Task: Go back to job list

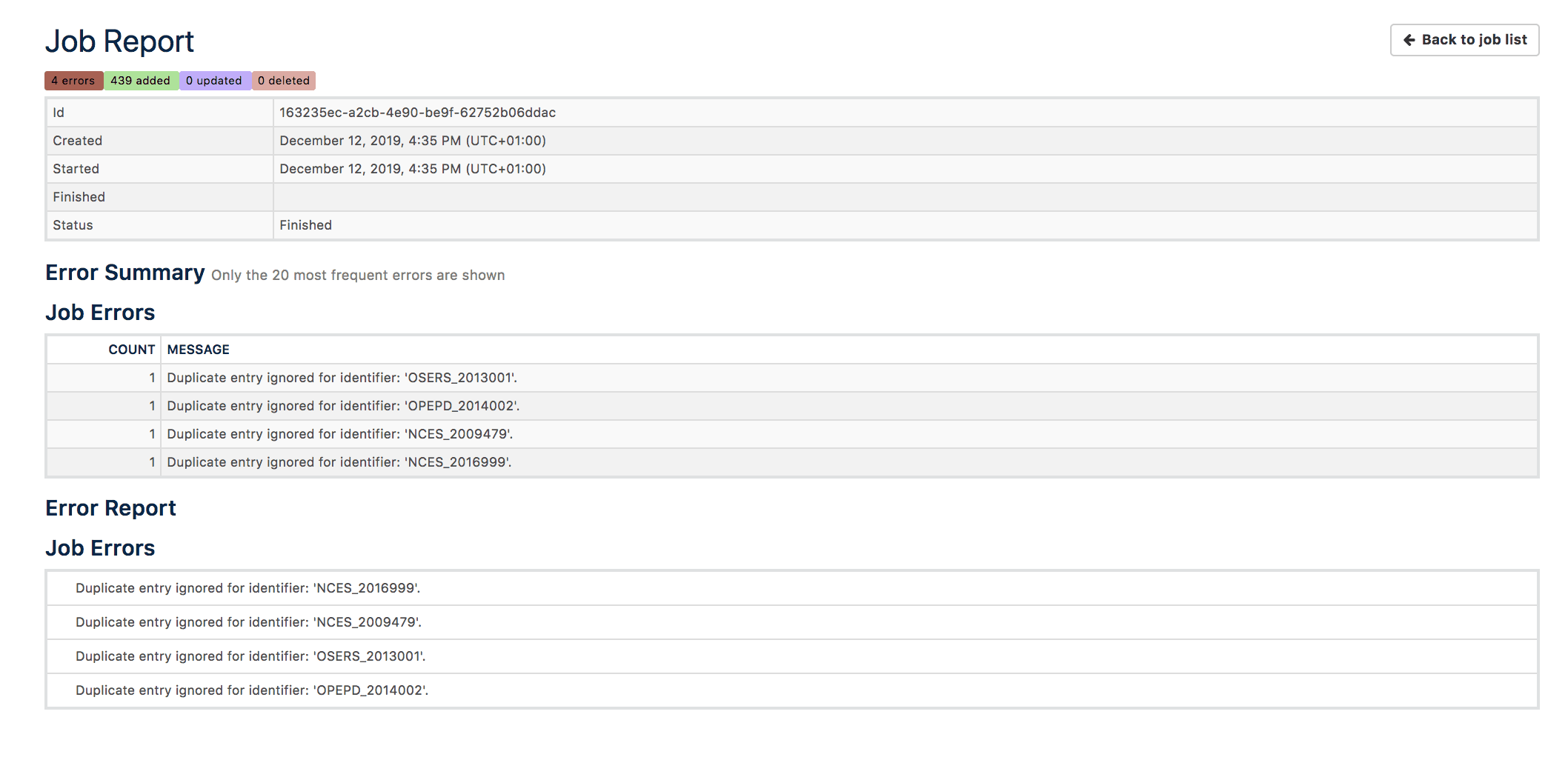Action: (x=1464, y=40)
